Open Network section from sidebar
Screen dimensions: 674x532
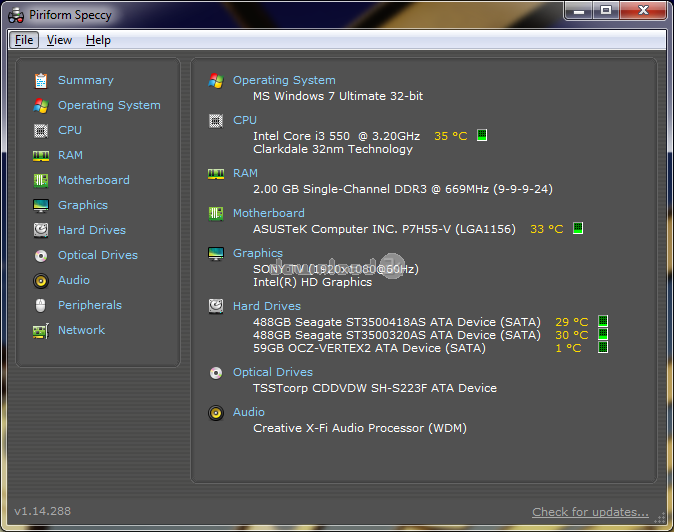tap(81, 330)
